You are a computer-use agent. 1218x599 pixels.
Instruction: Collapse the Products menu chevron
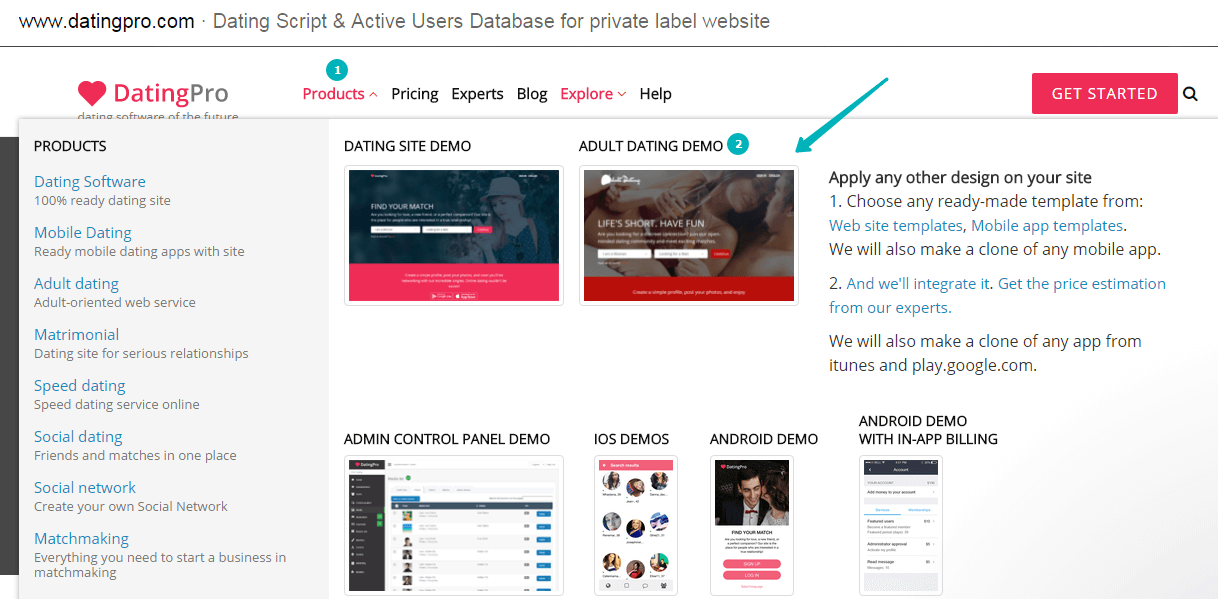pyautogui.click(x=373, y=94)
